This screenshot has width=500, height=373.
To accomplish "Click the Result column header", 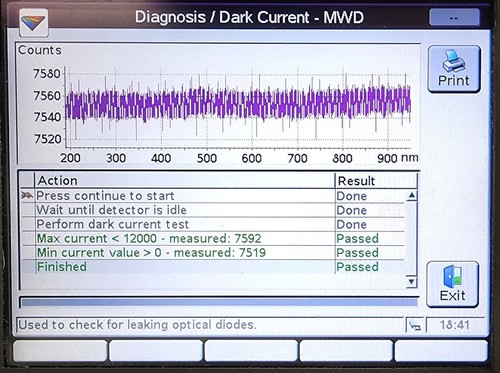I will tap(376, 181).
